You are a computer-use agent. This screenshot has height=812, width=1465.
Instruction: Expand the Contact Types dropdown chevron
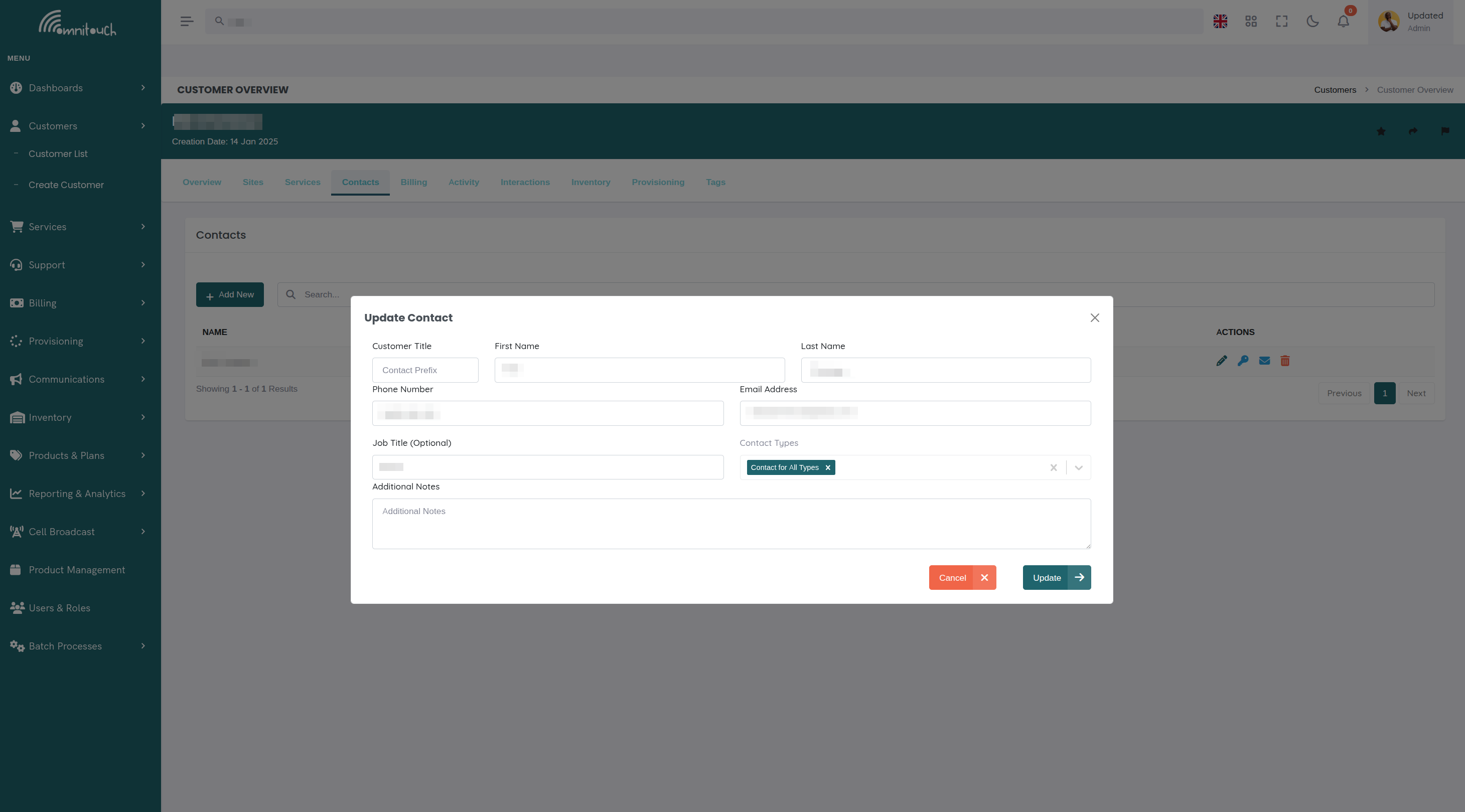[x=1078, y=467]
